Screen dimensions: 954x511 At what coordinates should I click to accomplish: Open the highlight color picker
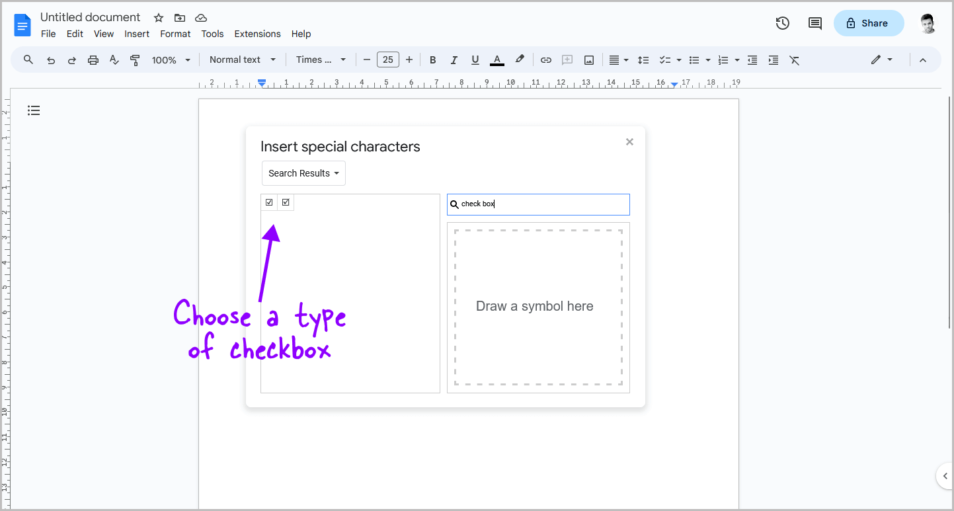519,60
